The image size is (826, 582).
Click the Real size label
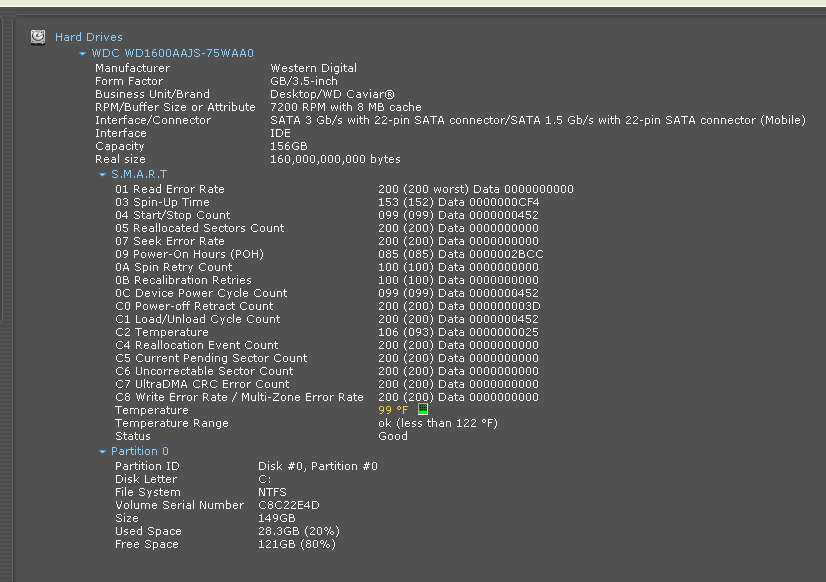pos(120,159)
